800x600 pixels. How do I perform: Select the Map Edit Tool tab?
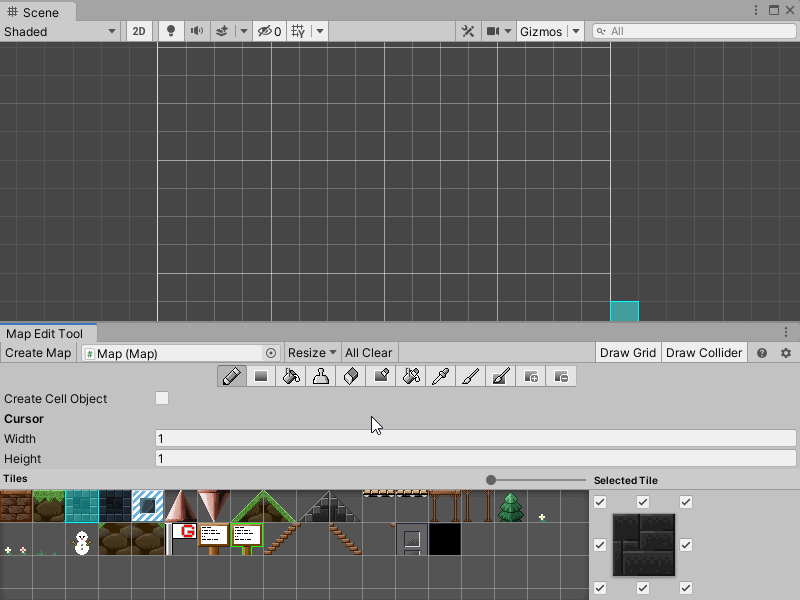pyautogui.click(x=46, y=334)
